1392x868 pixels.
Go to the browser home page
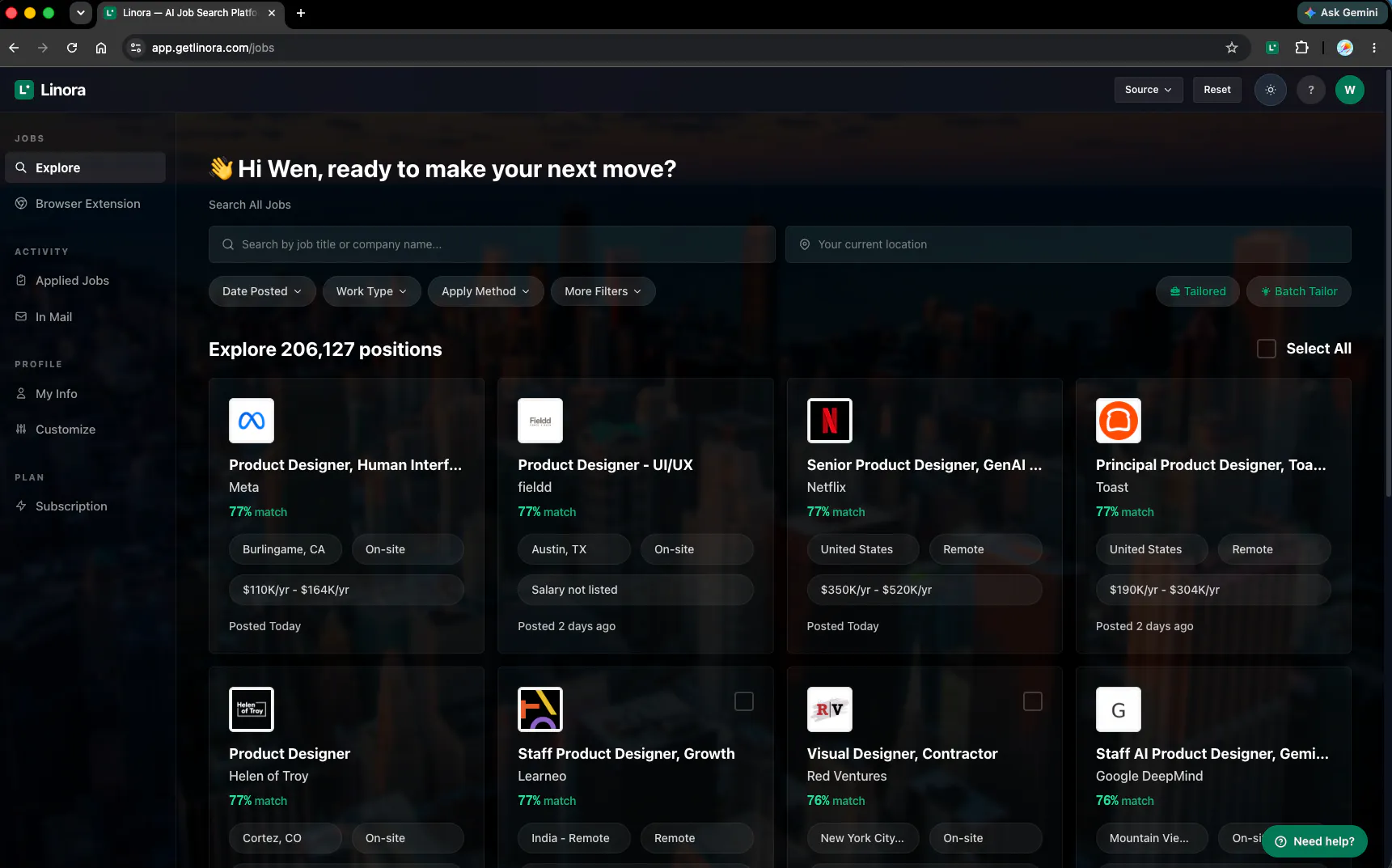click(101, 48)
